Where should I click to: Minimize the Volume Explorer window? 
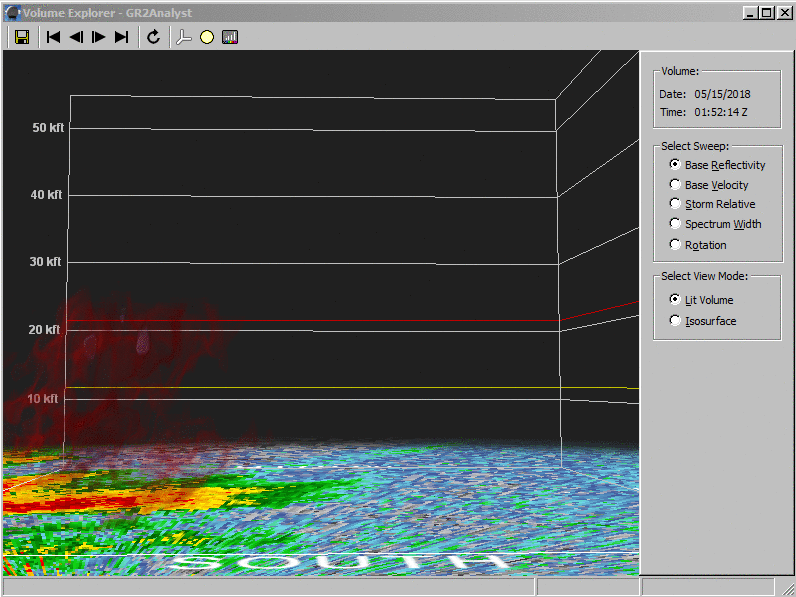point(750,13)
